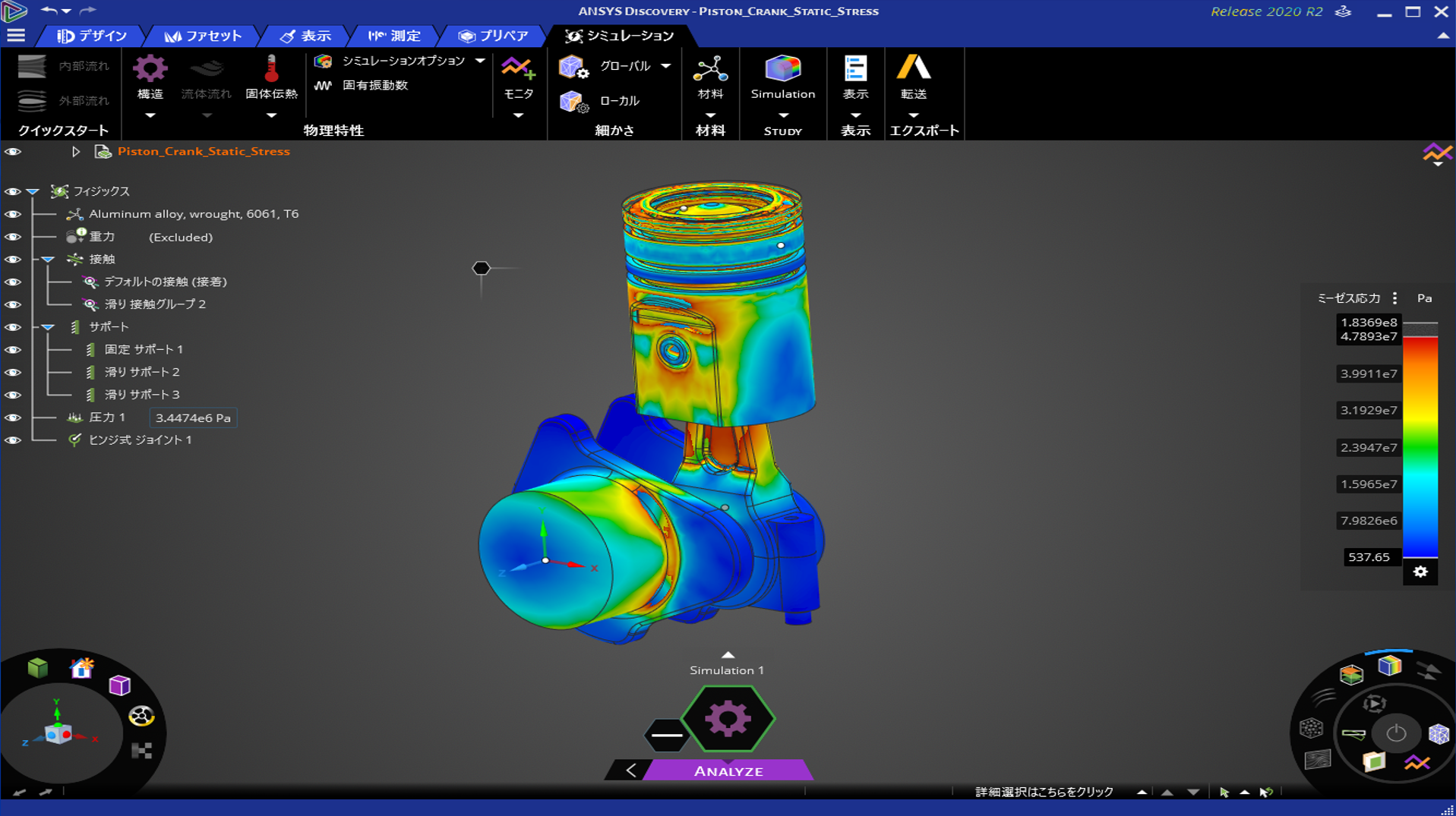Toggle visibility eye of フィジックス

tap(13, 192)
